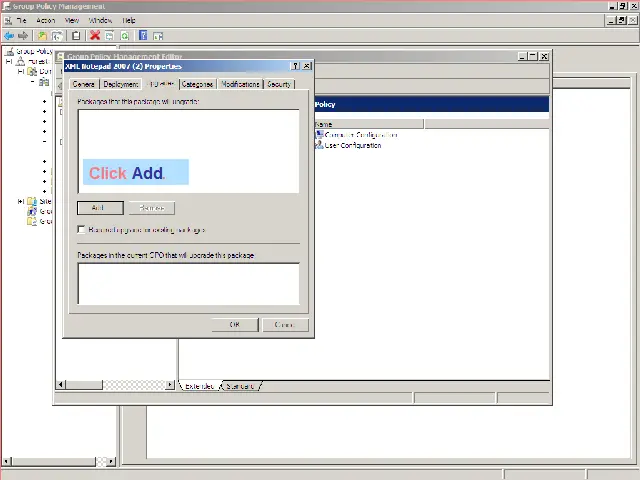Click the Forward arrow toolbar icon
This screenshot has width=640, height=480.
click(x=24, y=36)
